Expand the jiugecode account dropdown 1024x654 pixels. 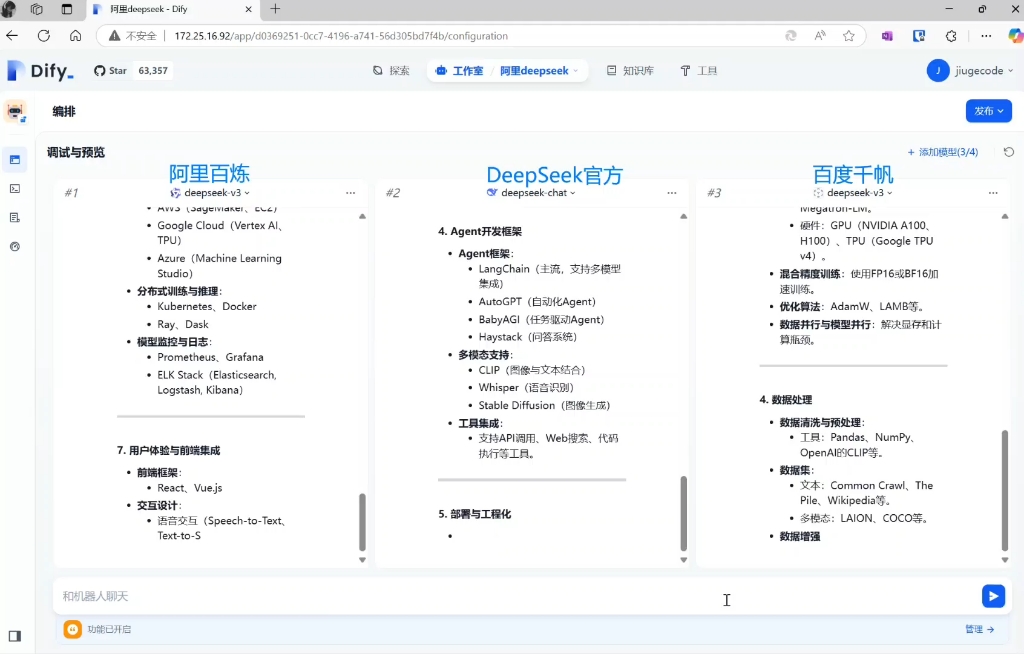click(x=967, y=70)
